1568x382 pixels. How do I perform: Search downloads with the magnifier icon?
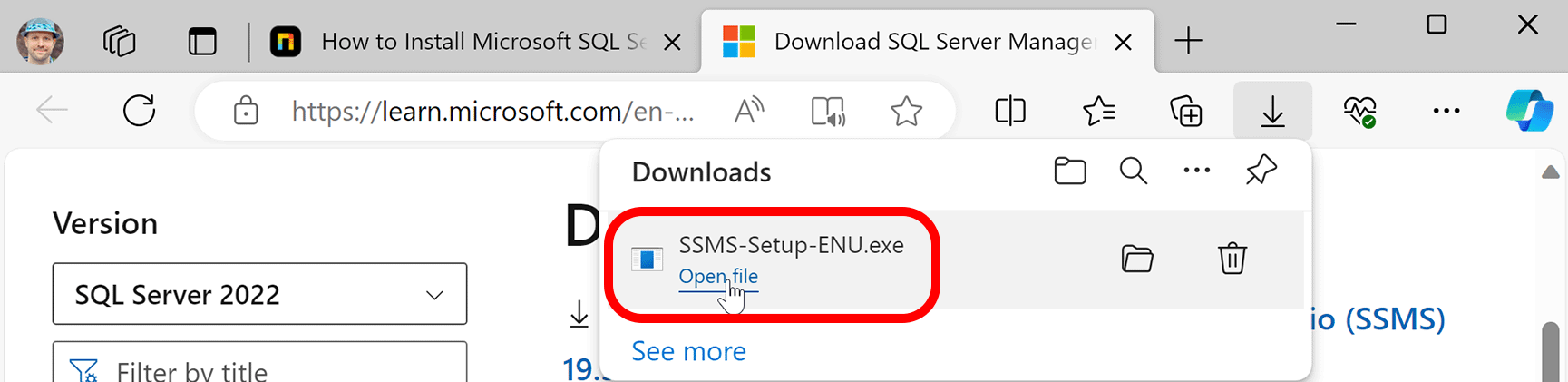(1133, 171)
